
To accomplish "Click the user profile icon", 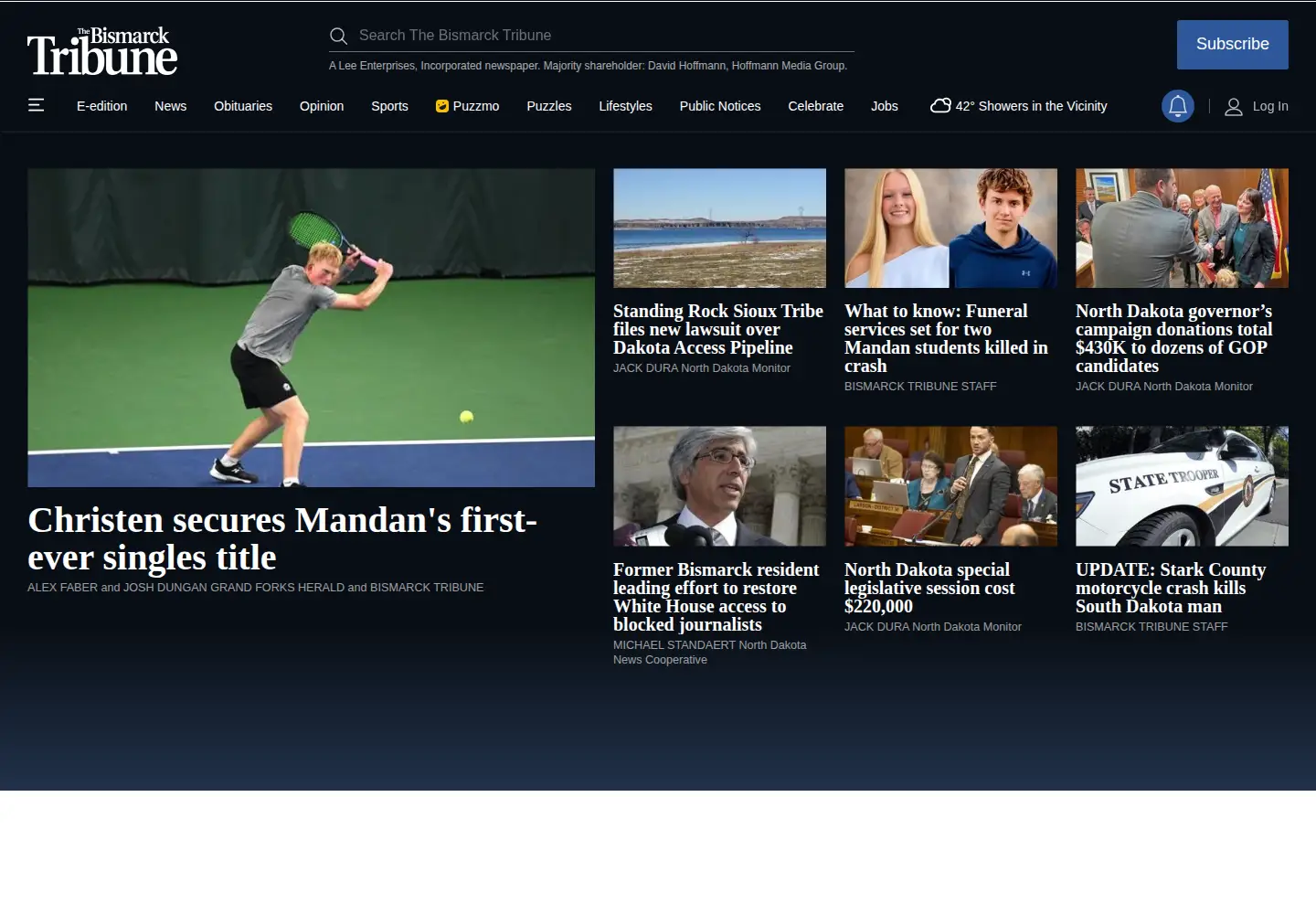I will 1234,106.
